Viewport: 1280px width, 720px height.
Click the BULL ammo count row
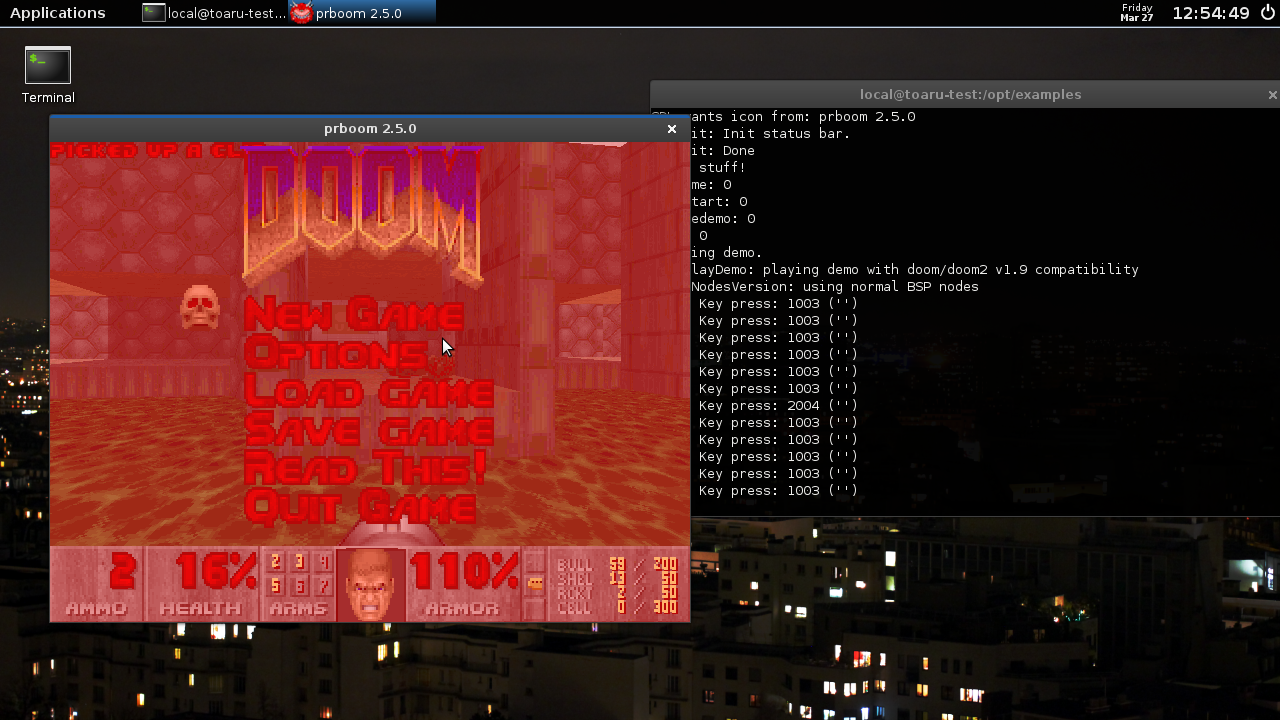tap(616, 565)
